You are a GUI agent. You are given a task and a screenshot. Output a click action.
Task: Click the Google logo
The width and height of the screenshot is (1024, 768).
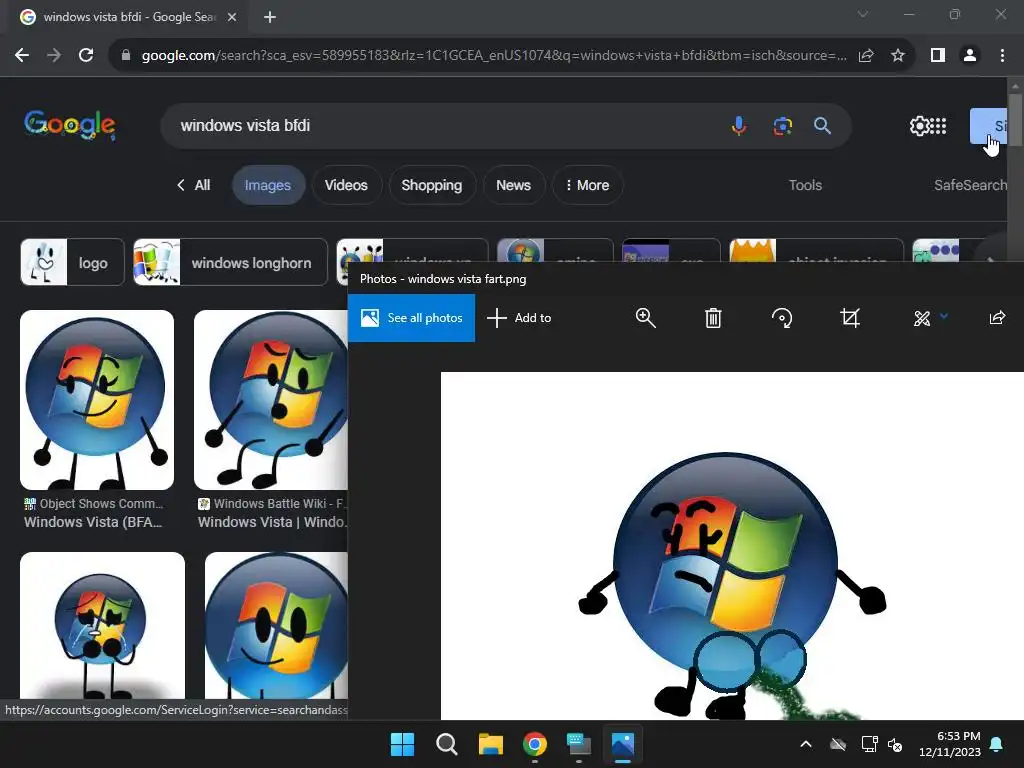tap(70, 124)
